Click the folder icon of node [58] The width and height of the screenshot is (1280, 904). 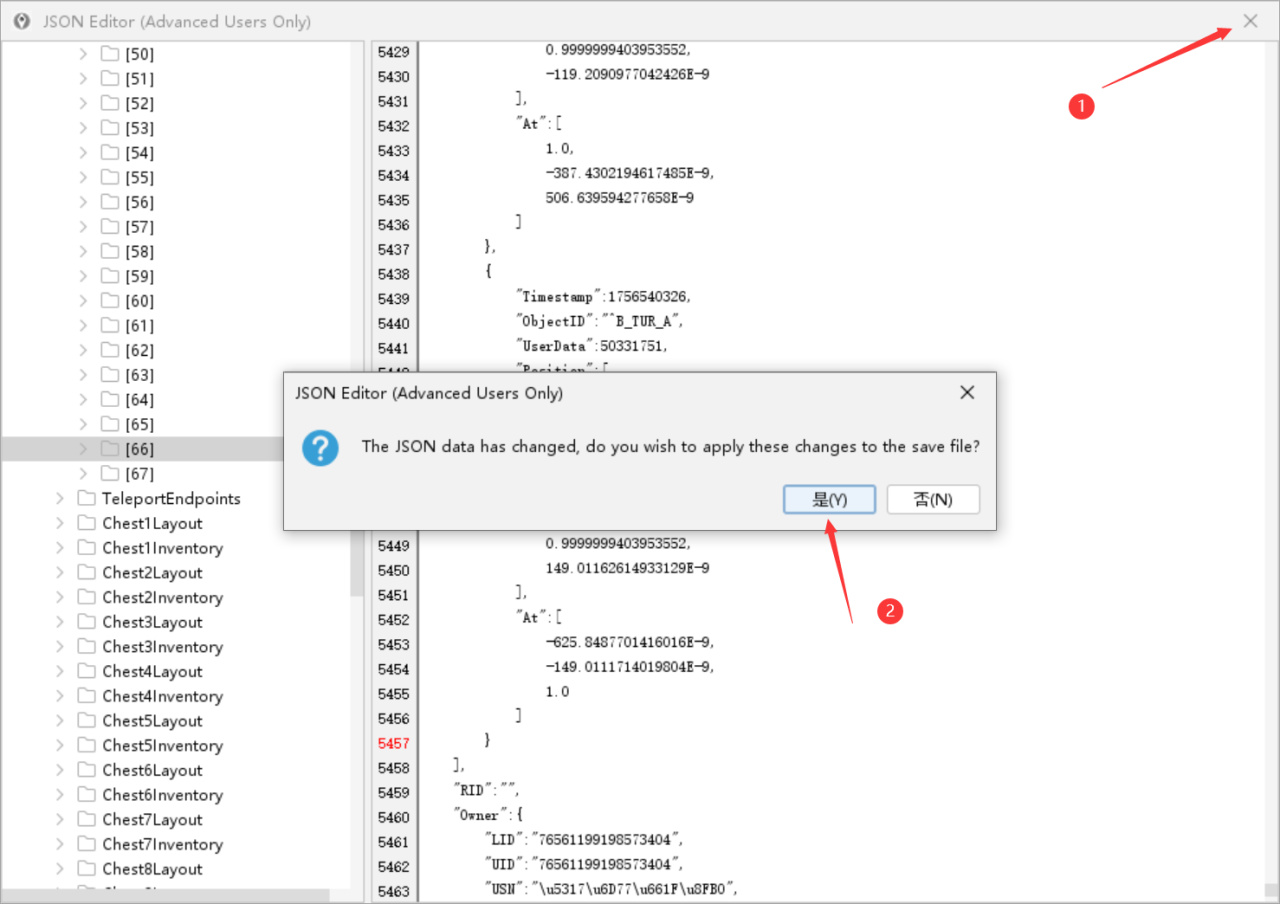[x=110, y=251]
